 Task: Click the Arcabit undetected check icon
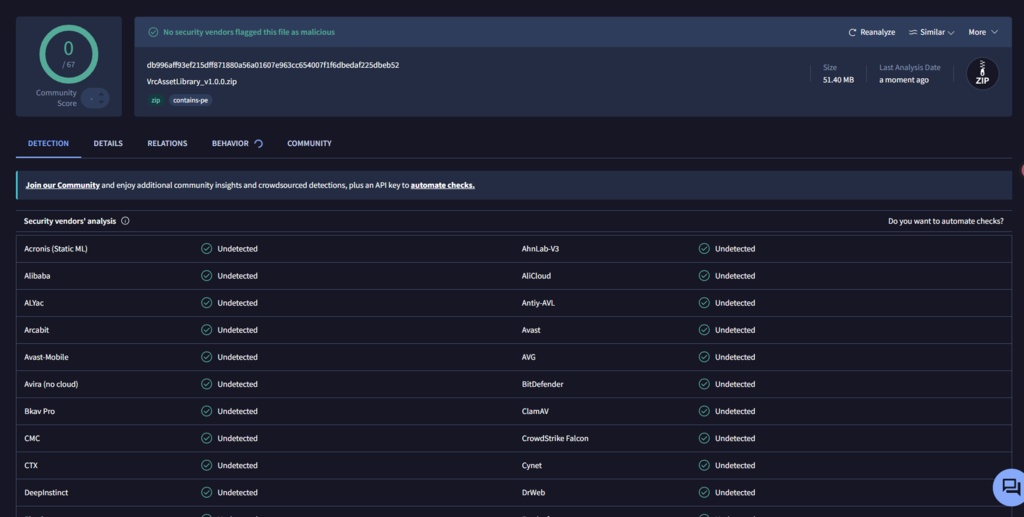click(x=206, y=330)
